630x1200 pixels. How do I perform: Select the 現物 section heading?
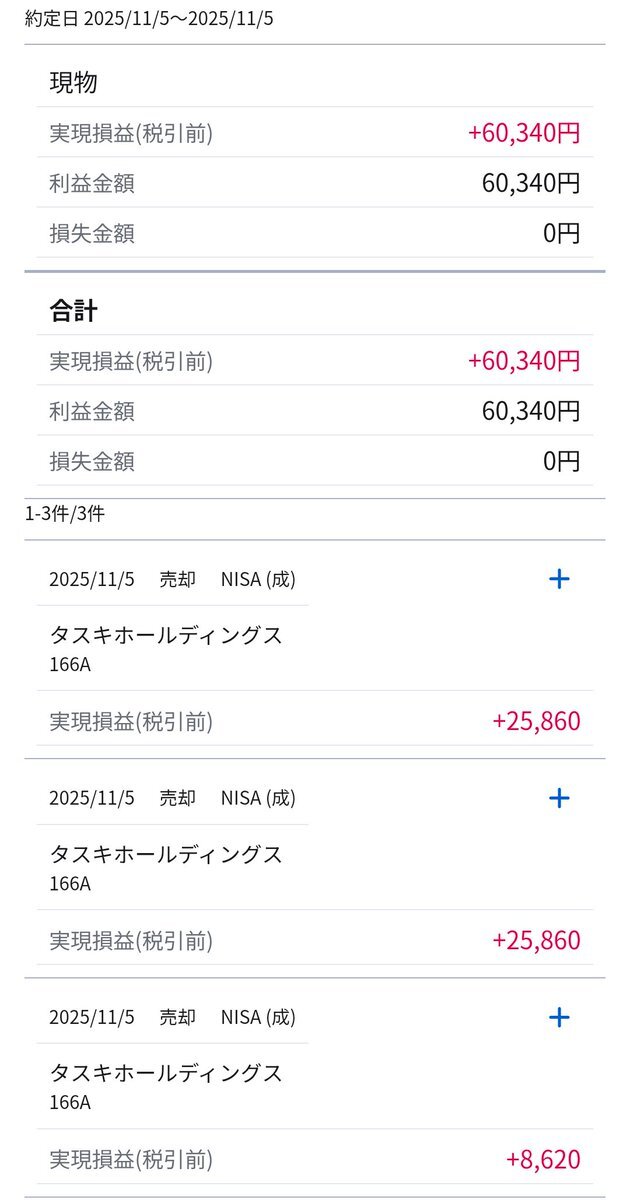coord(73,83)
